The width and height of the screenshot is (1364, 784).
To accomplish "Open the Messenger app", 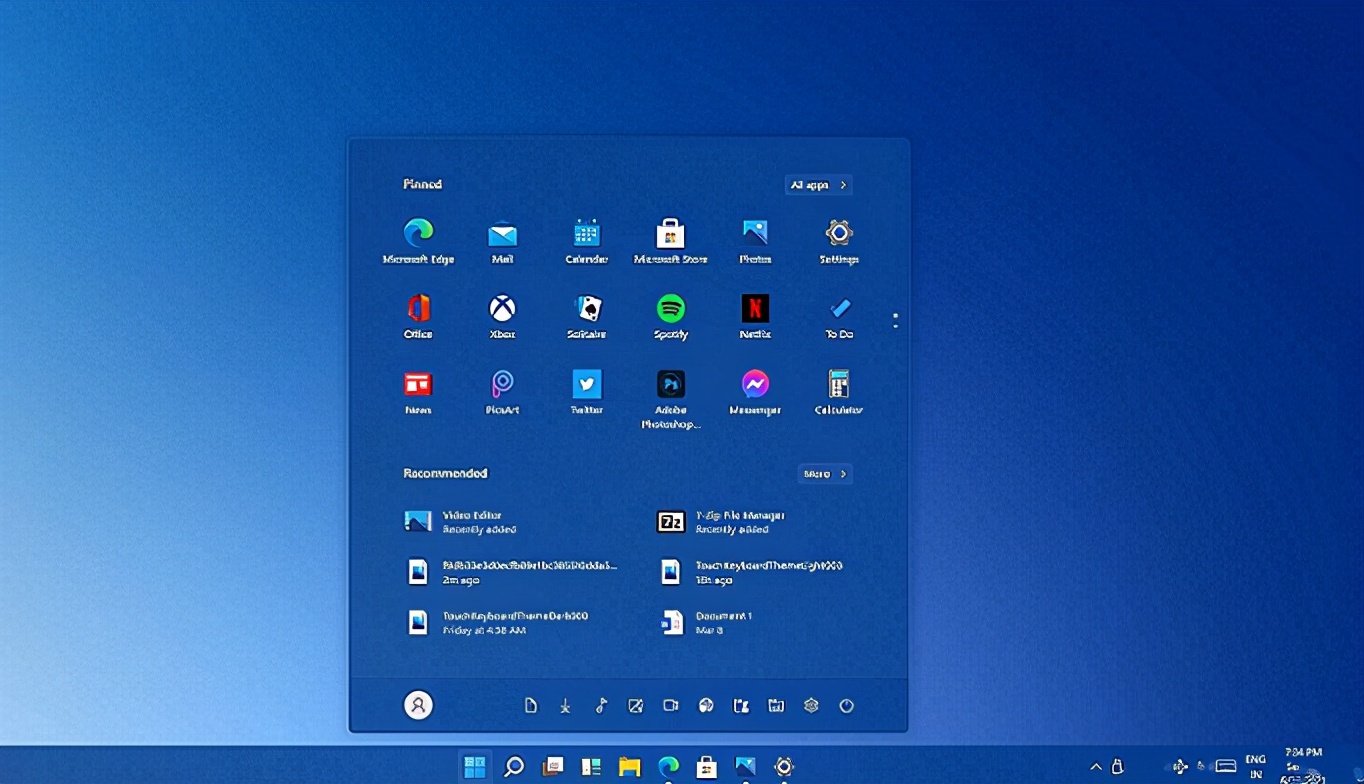I will click(755, 393).
